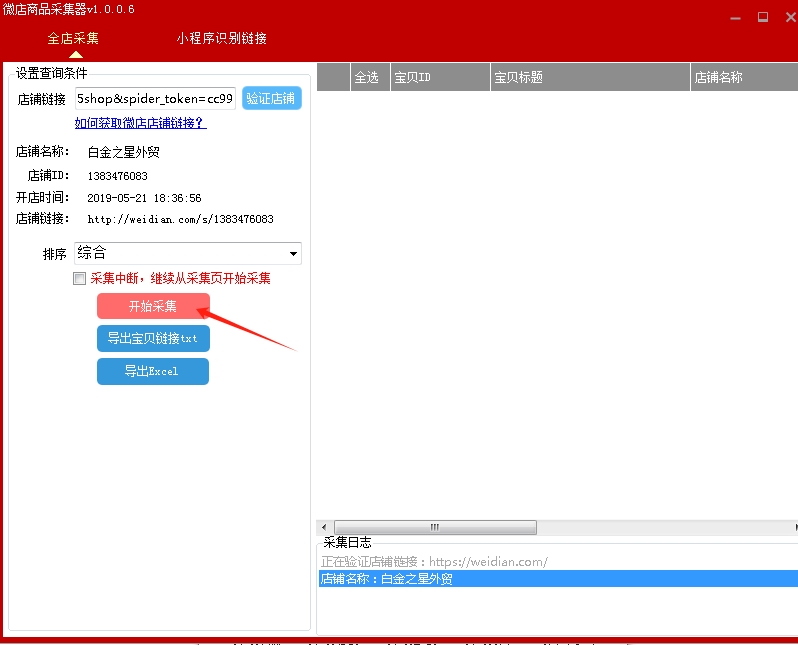The height and width of the screenshot is (645, 798).
Task: Enable the 采集中断 resume checkbox
Action: tap(79, 278)
